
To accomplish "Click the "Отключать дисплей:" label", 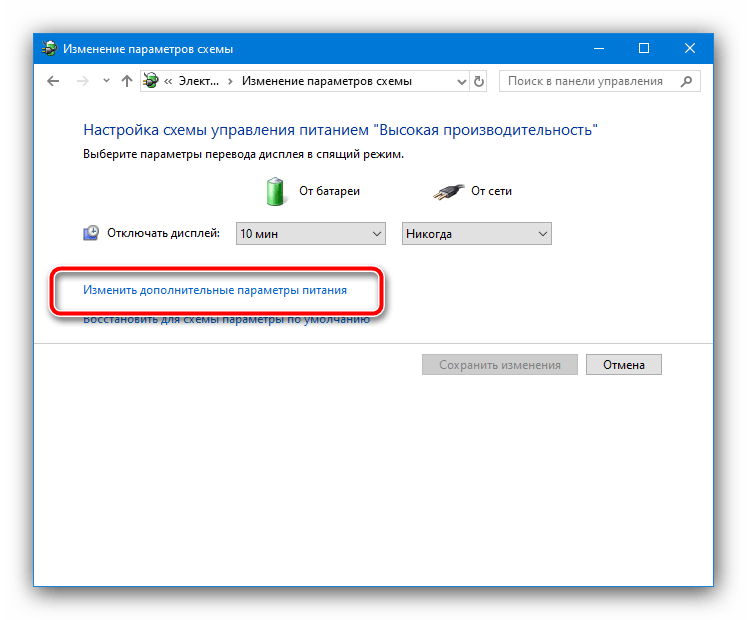I will pos(163,233).
